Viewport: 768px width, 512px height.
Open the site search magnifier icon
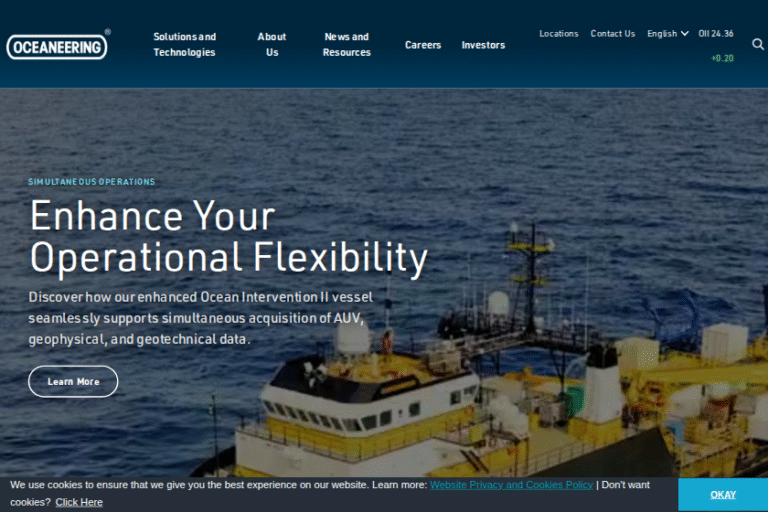758,44
